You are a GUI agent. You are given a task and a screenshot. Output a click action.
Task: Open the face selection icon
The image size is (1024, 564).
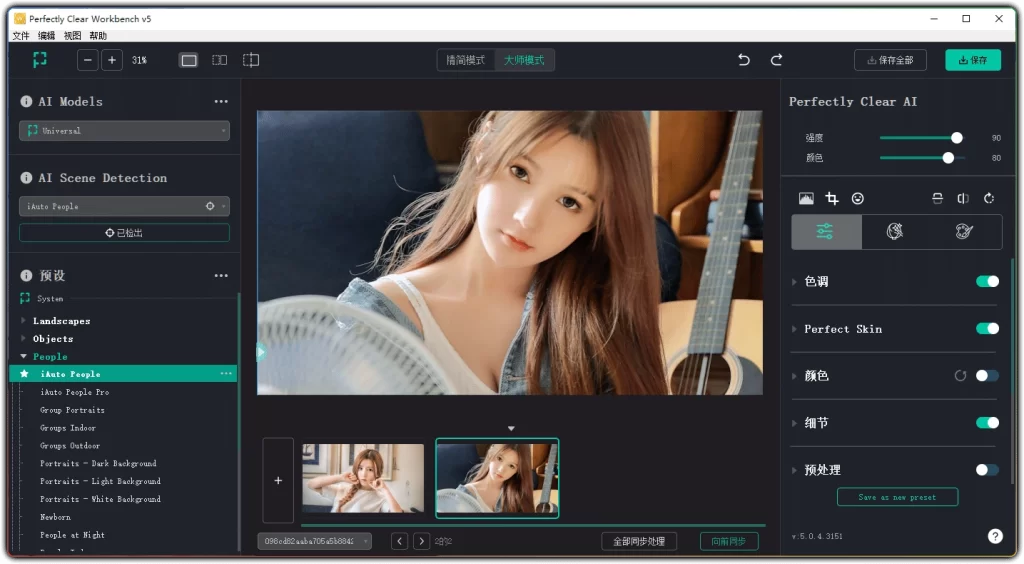click(857, 198)
